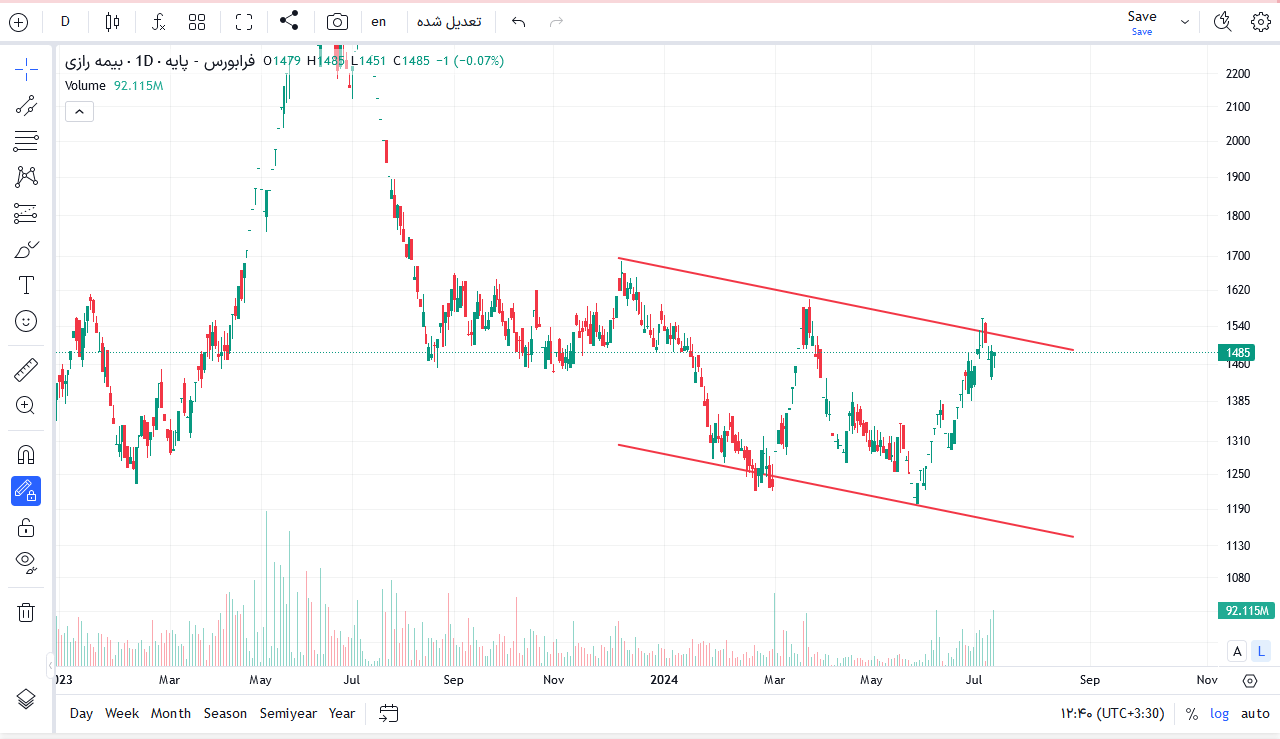The height and width of the screenshot is (739, 1280).
Task: Undo the last chart action
Action: coord(518,22)
